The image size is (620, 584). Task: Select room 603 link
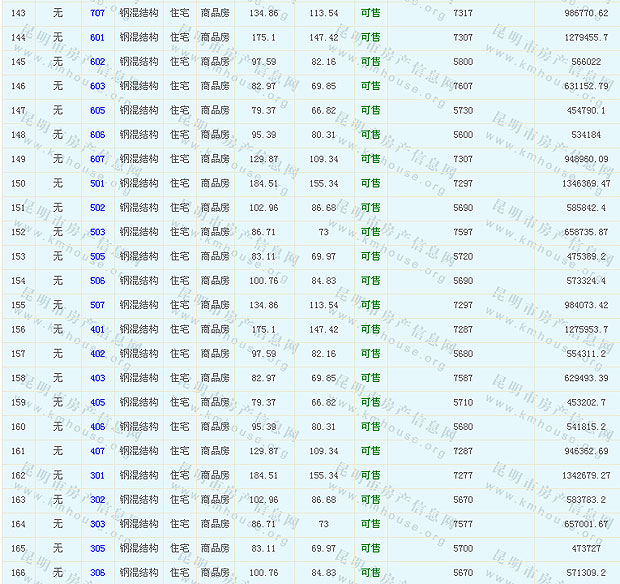point(97,86)
